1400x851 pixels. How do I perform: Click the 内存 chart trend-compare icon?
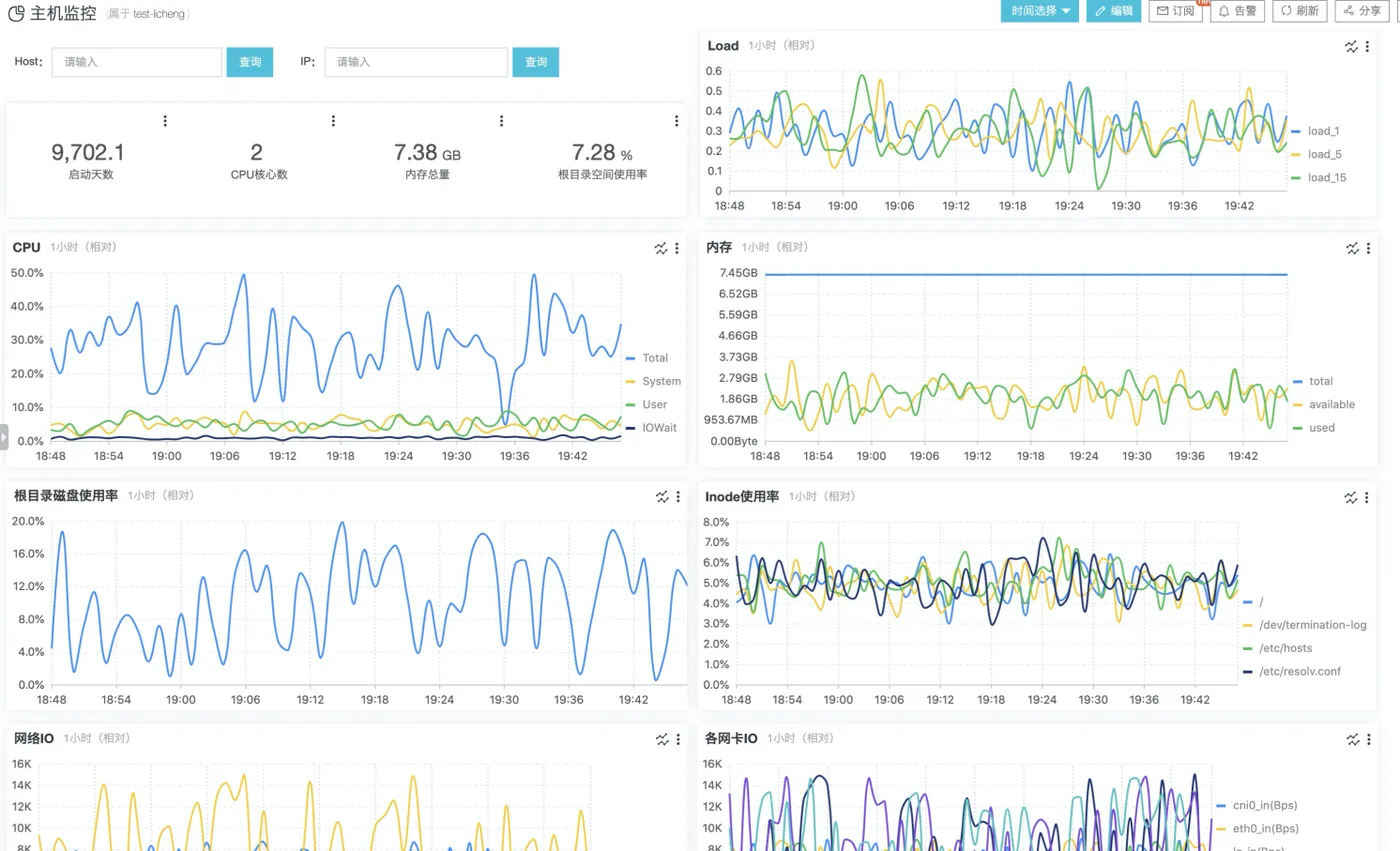tap(1352, 248)
